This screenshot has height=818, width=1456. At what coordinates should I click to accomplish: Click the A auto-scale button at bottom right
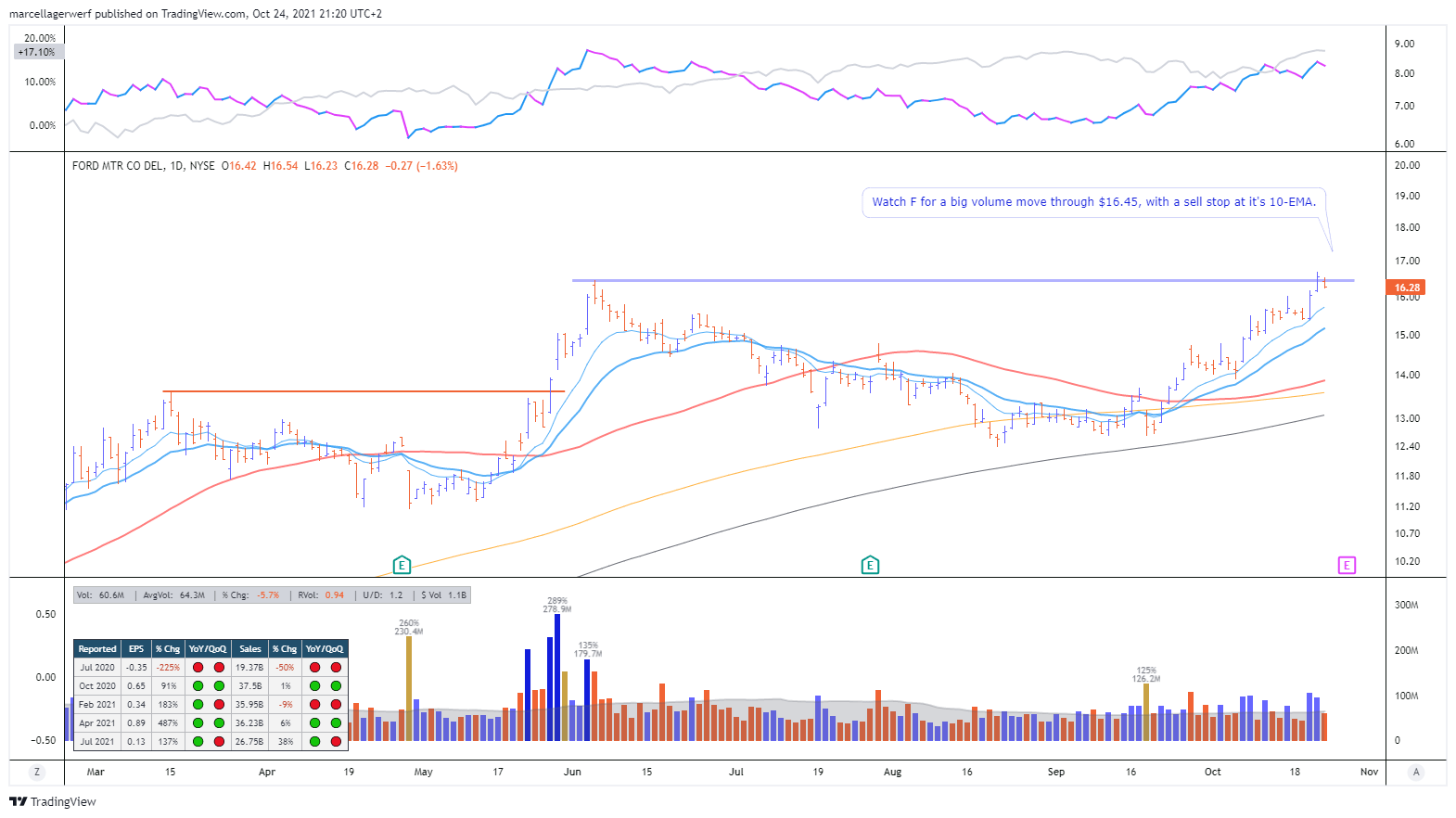pyautogui.click(x=1416, y=772)
